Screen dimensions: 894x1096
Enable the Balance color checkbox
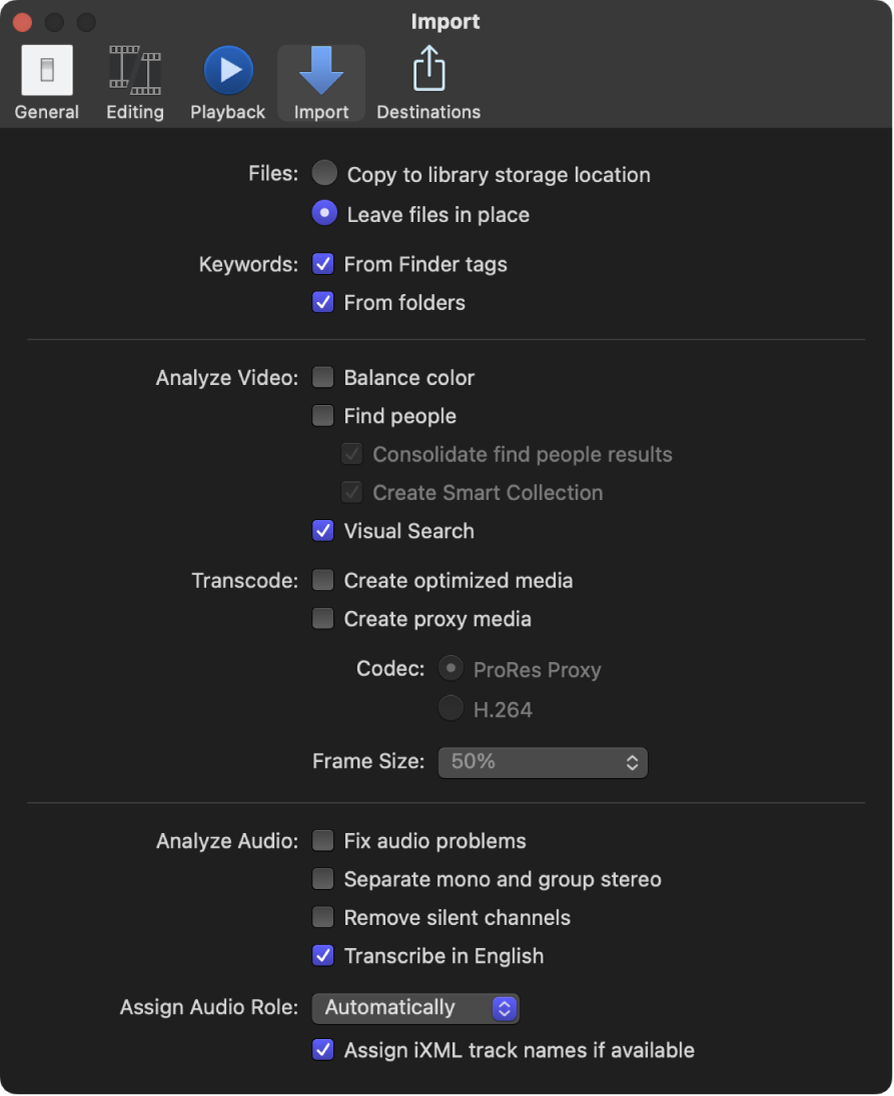322,377
